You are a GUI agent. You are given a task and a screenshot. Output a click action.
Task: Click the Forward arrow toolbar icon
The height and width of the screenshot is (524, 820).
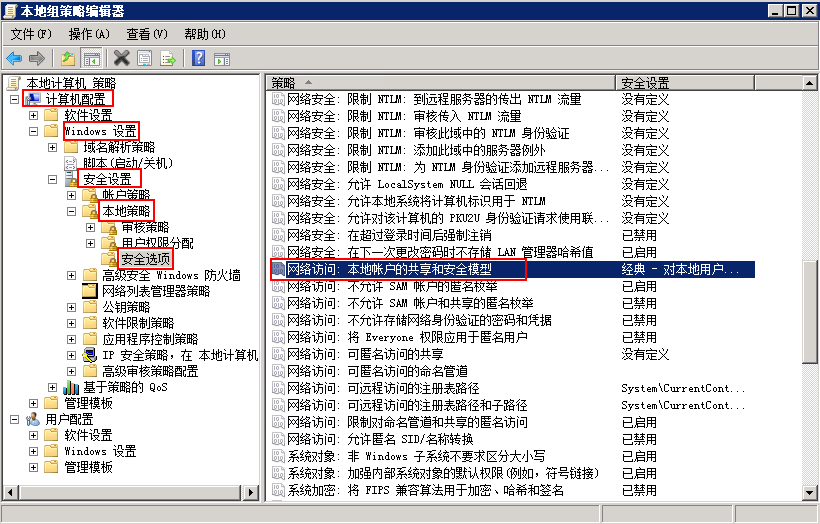click(37, 58)
